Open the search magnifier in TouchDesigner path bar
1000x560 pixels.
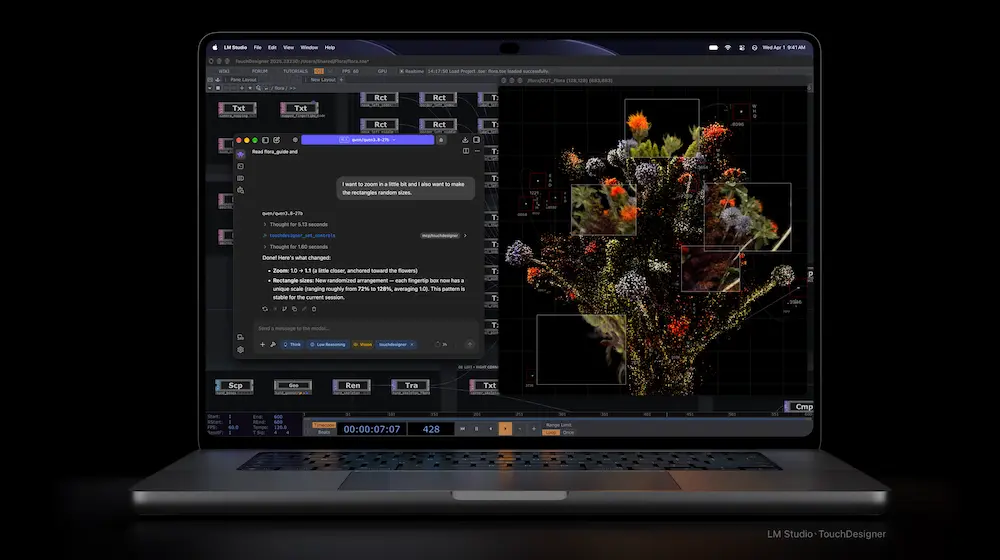(258, 88)
